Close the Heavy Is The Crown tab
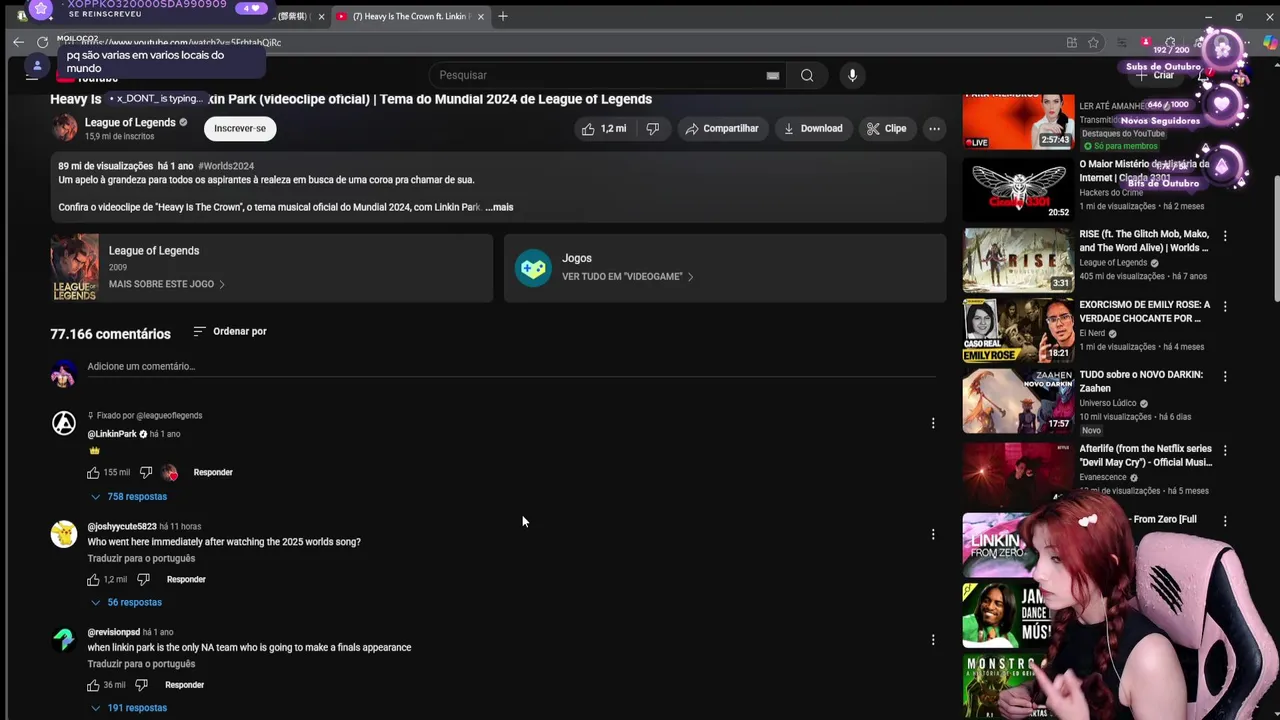This screenshot has width=1280, height=720. (481, 16)
